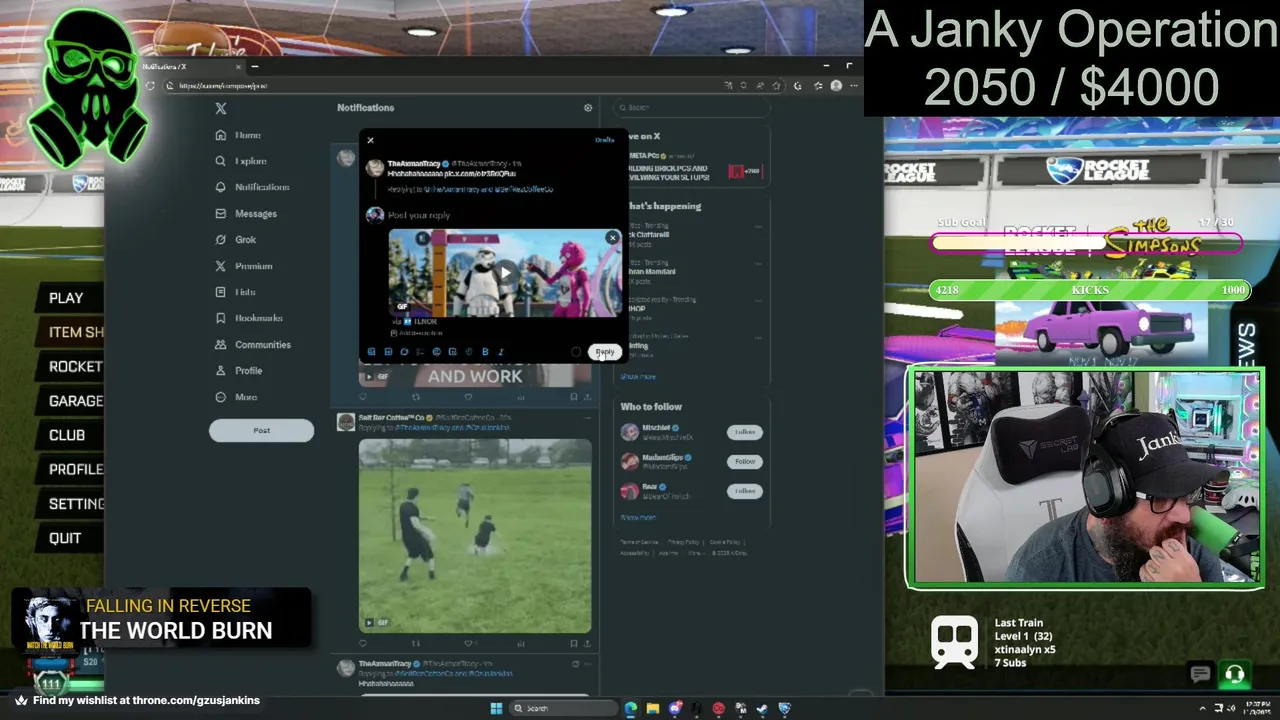Select PLAY in Rocket League menu

pos(66,298)
